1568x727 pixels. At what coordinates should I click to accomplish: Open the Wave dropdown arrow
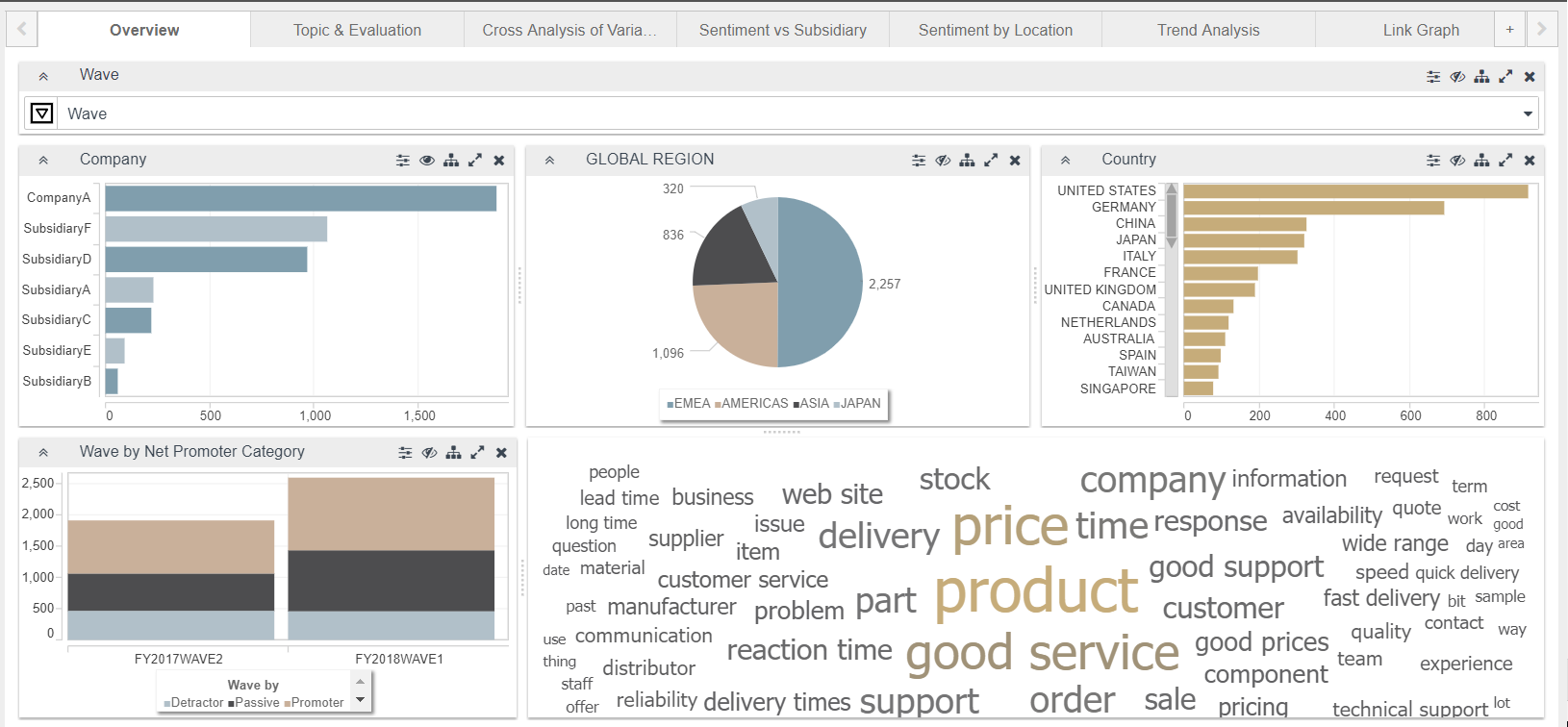1528,114
